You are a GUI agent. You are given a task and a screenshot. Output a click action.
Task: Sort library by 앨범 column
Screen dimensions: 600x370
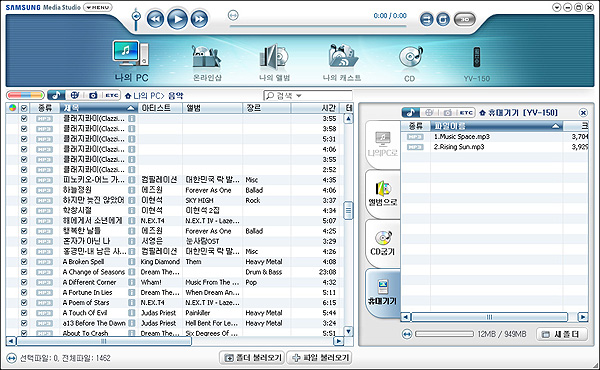(x=212, y=108)
